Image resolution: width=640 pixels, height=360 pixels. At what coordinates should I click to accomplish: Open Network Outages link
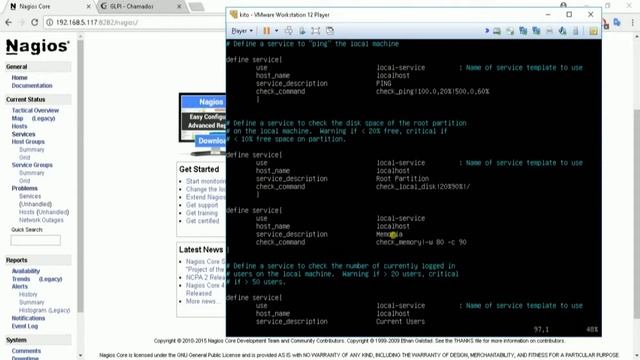point(41,220)
